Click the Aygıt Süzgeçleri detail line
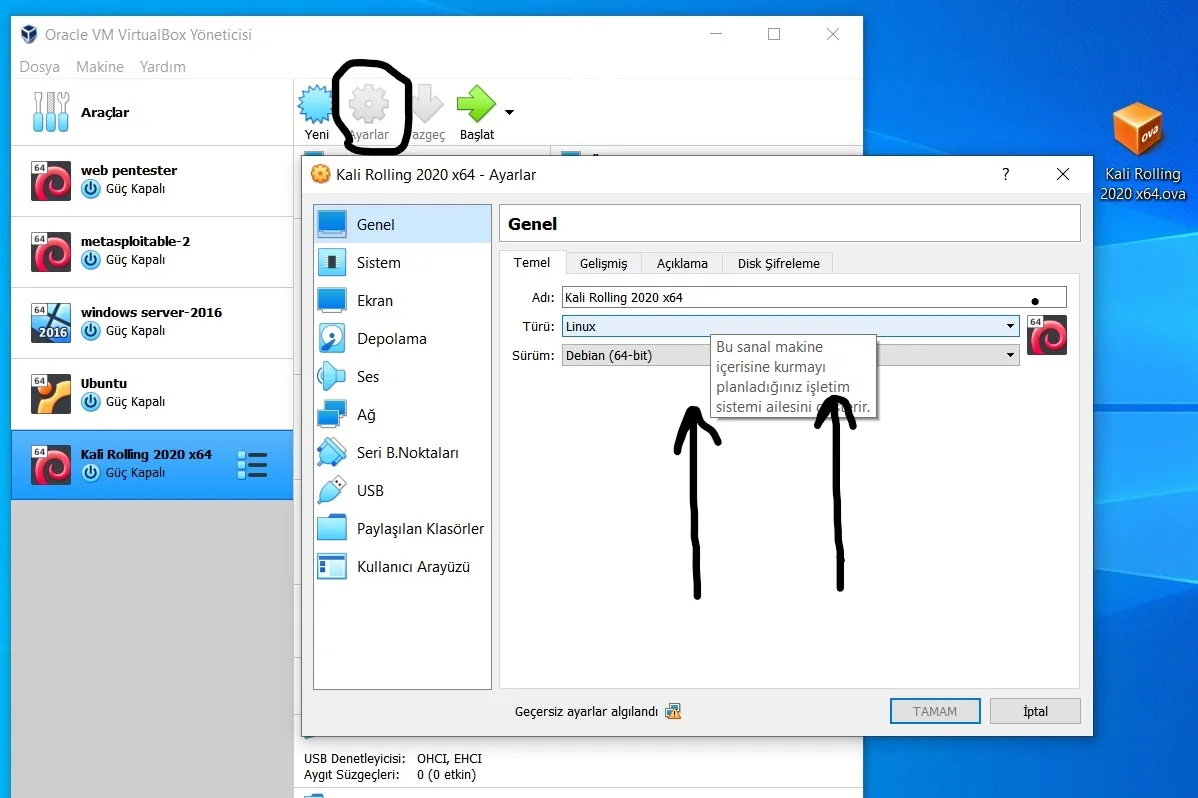This screenshot has width=1198, height=798. click(390, 774)
